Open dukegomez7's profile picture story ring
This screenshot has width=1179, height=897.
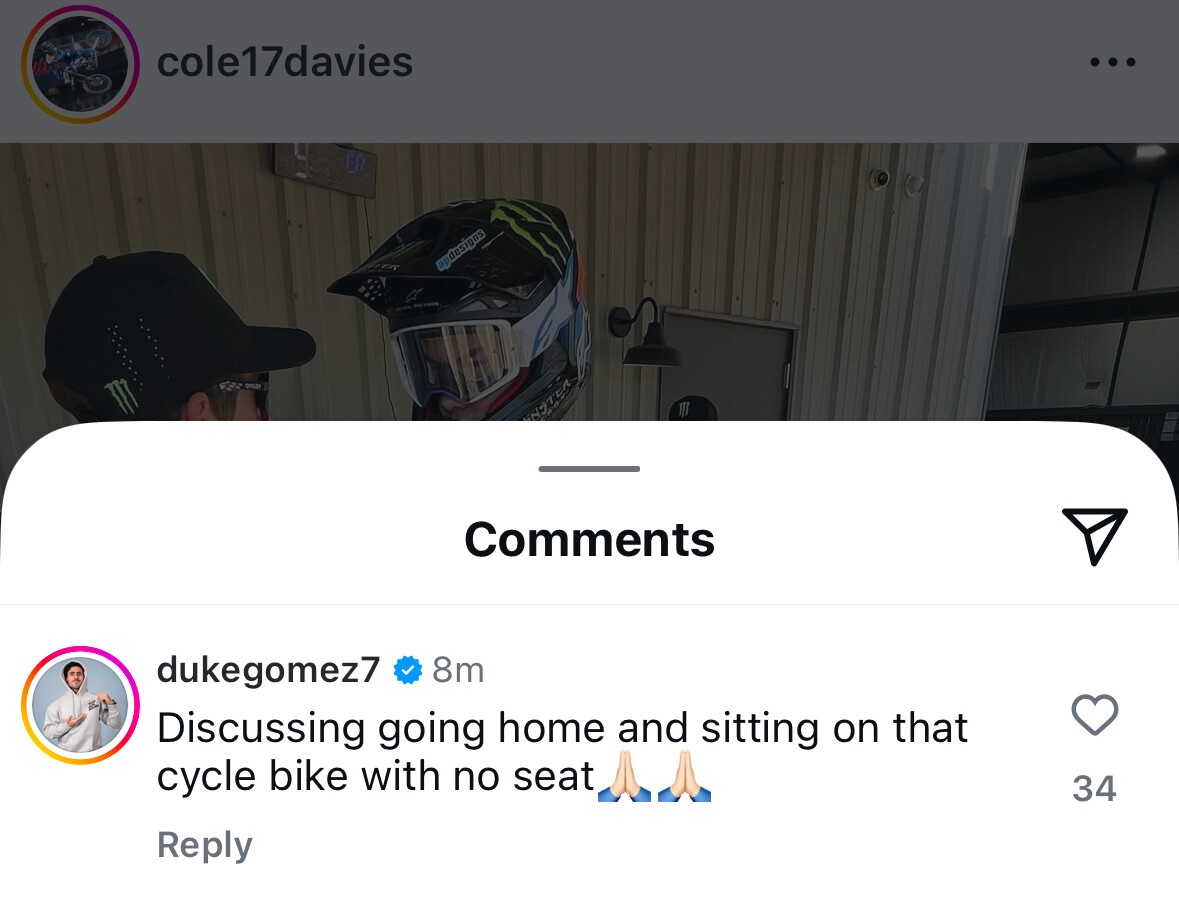(x=80, y=705)
